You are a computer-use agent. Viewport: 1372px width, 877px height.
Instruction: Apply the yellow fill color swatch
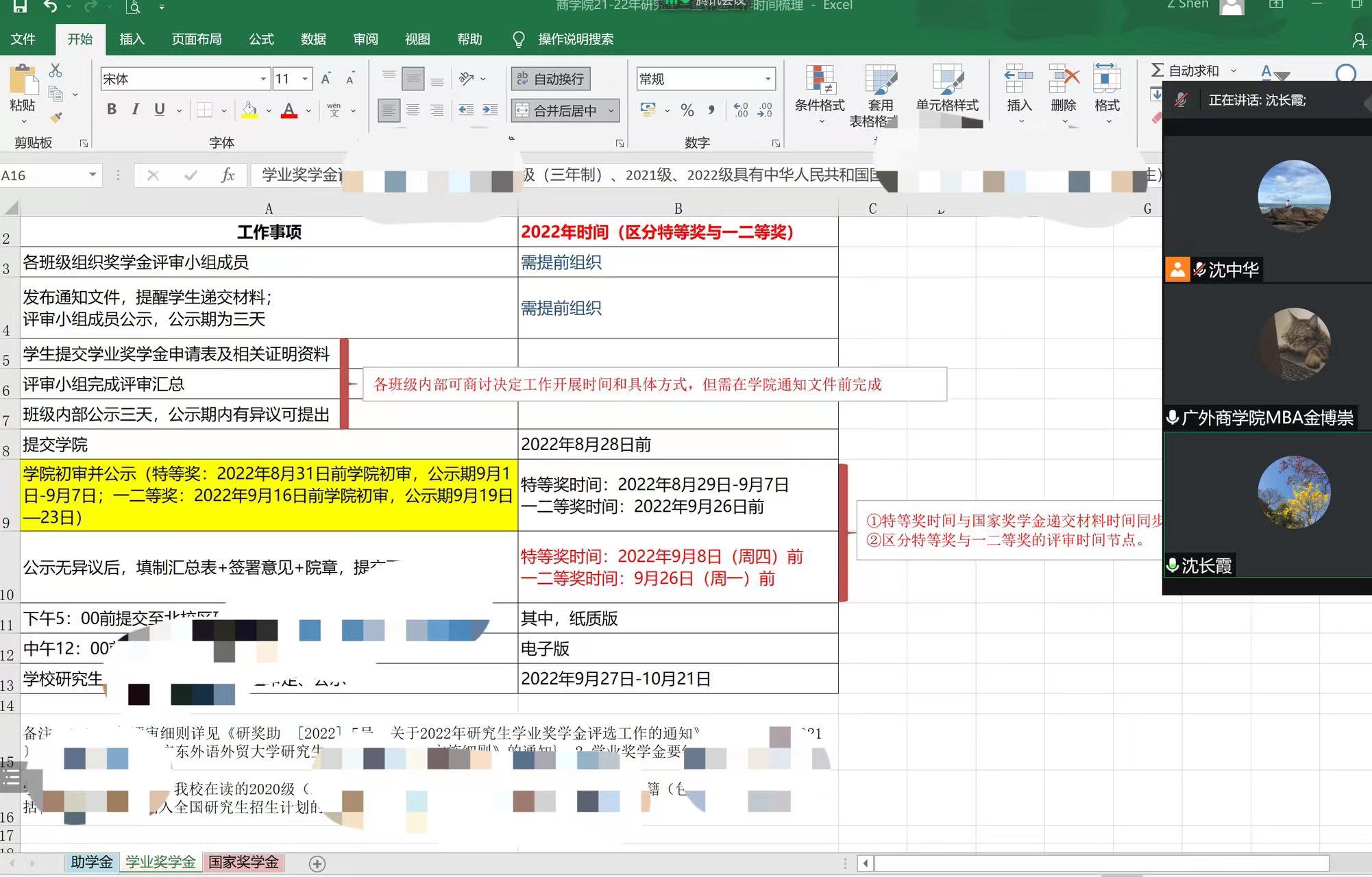249,110
